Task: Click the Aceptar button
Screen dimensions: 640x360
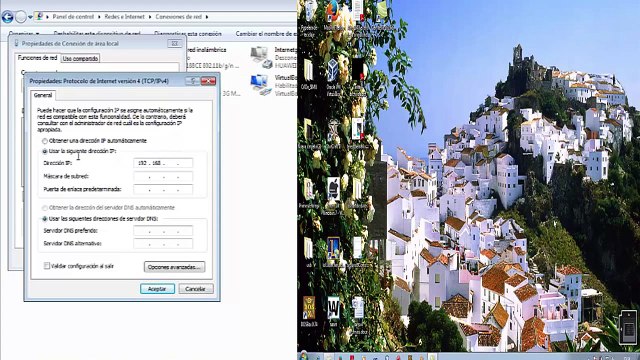Action: (x=158, y=289)
